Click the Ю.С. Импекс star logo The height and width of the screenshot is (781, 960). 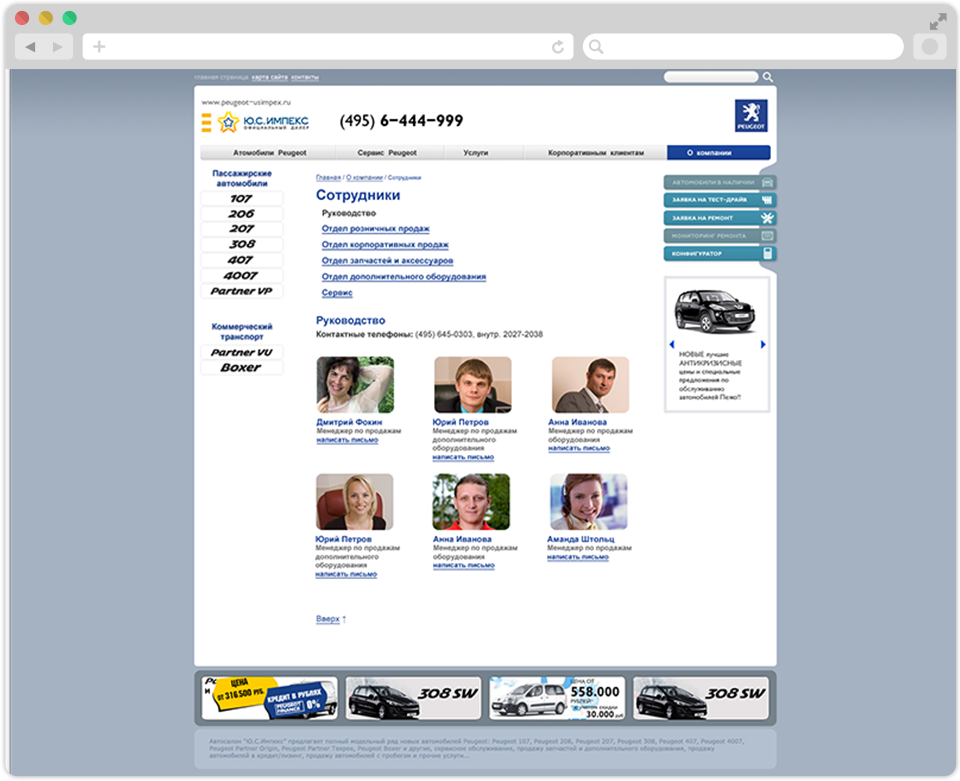point(228,122)
